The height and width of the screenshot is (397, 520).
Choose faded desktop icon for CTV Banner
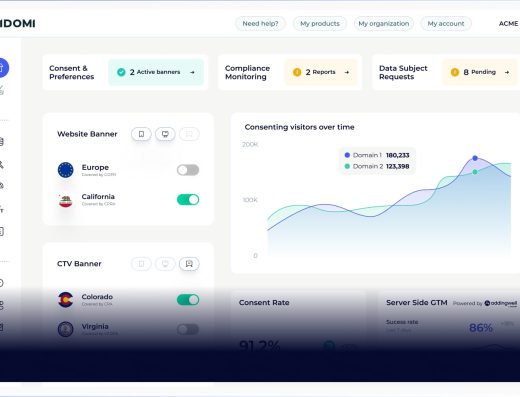click(x=165, y=264)
